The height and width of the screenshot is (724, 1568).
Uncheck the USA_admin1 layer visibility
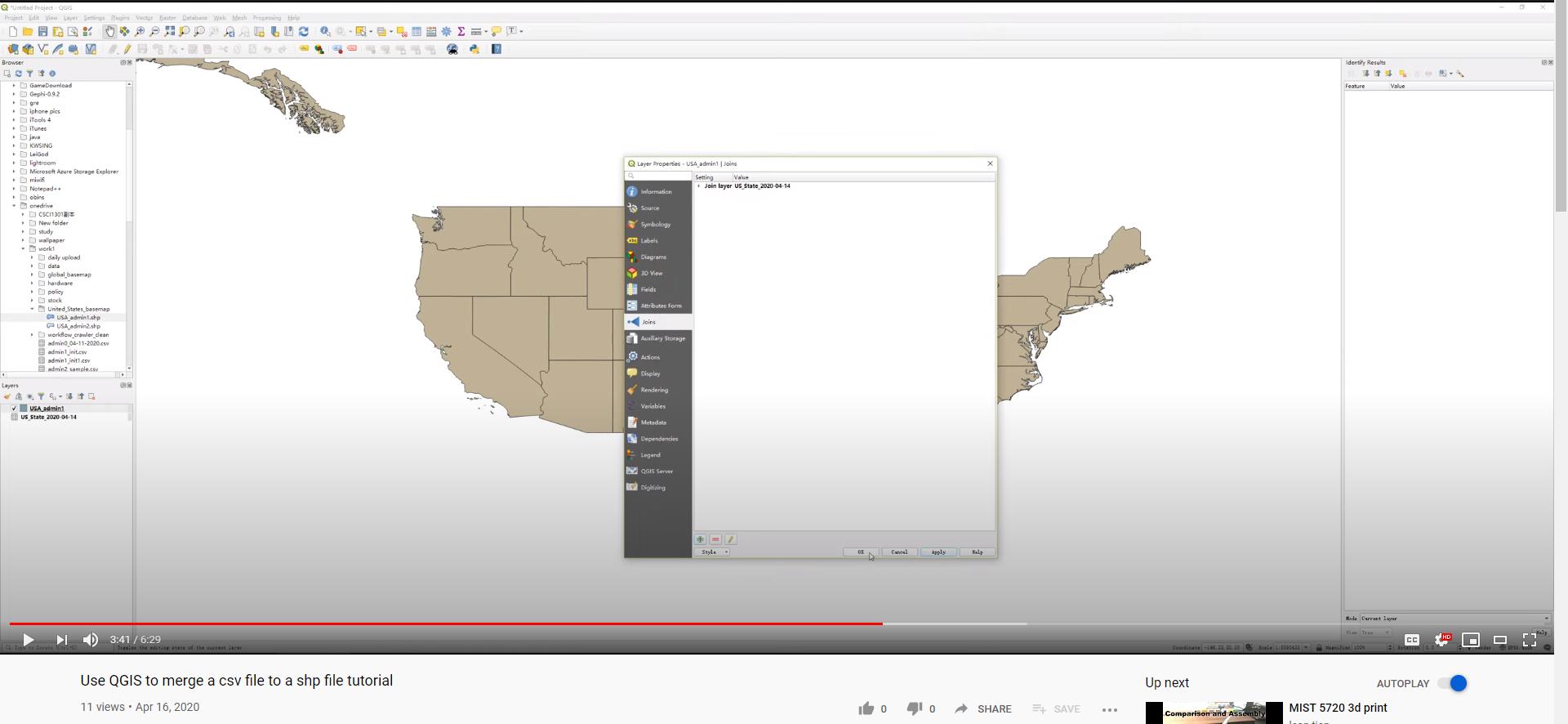[14, 409]
